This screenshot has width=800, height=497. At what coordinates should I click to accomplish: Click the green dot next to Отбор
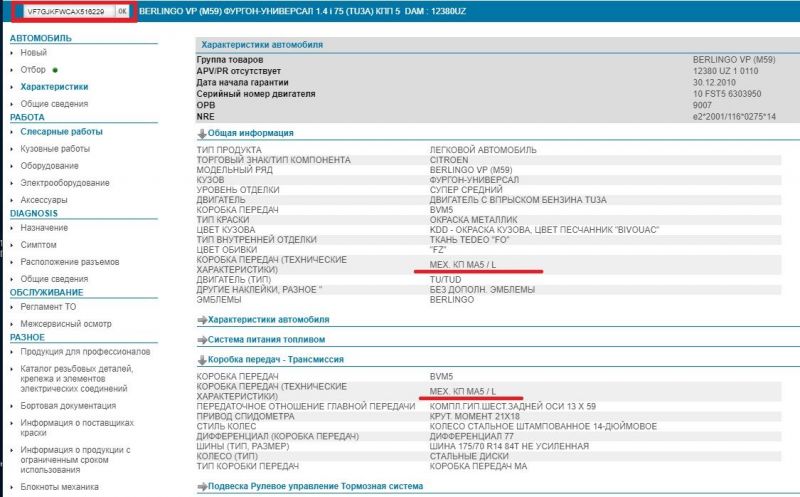pyautogui.click(x=55, y=70)
